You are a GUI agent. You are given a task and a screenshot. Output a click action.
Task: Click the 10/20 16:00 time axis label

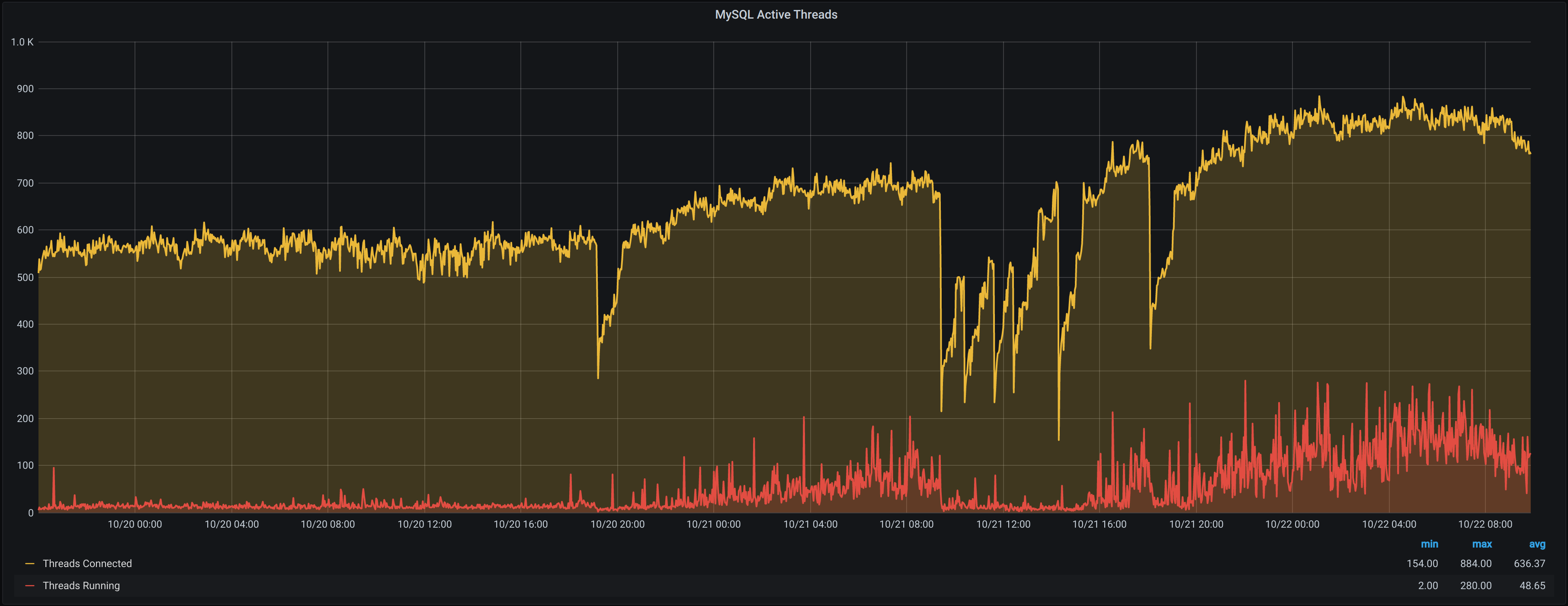click(x=520, y=524)
